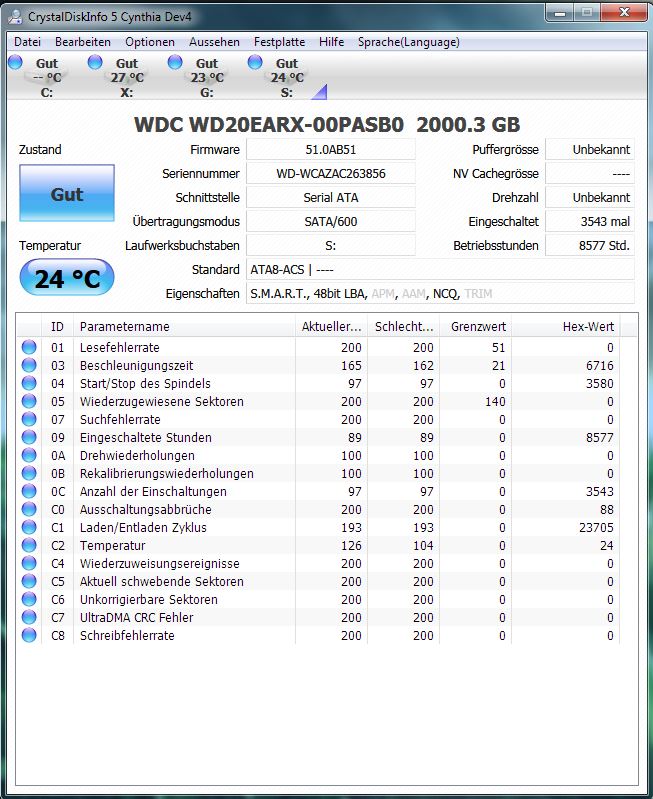Click Grenzwert value 140 in the table
This screenshot has width=653, height=799.
(x=495, y=402)
